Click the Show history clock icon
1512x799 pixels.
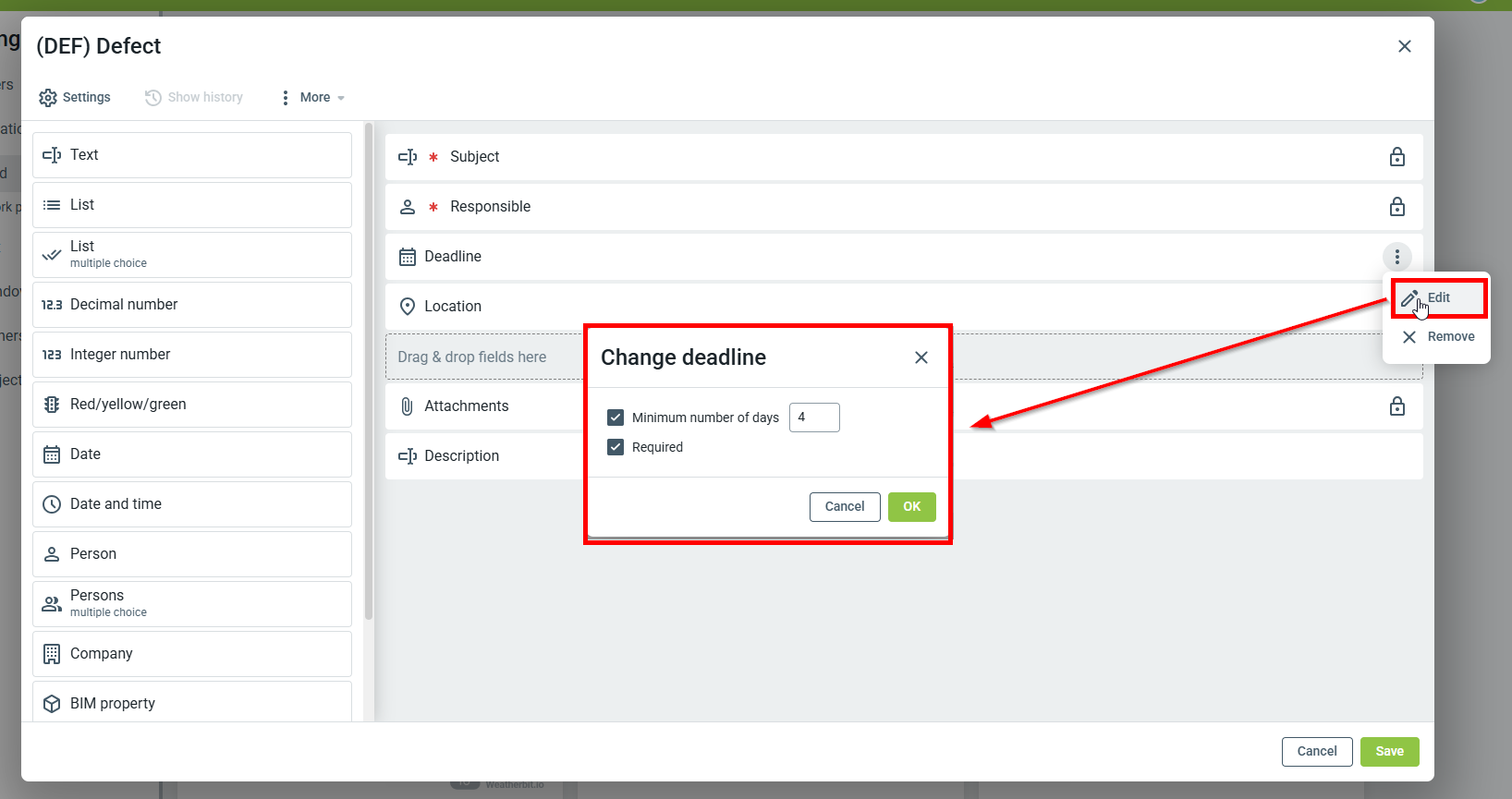click(x=153, y=98)
